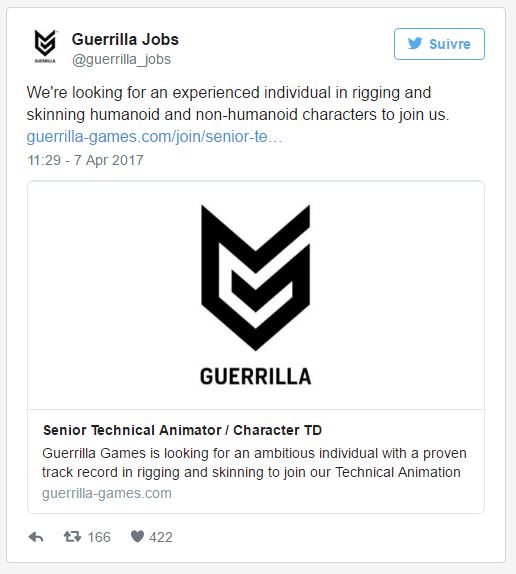This screenshot has width=516, height=574.
Task: Click the Guerrilla Jobs profile avatar
Action: (45, 47)
